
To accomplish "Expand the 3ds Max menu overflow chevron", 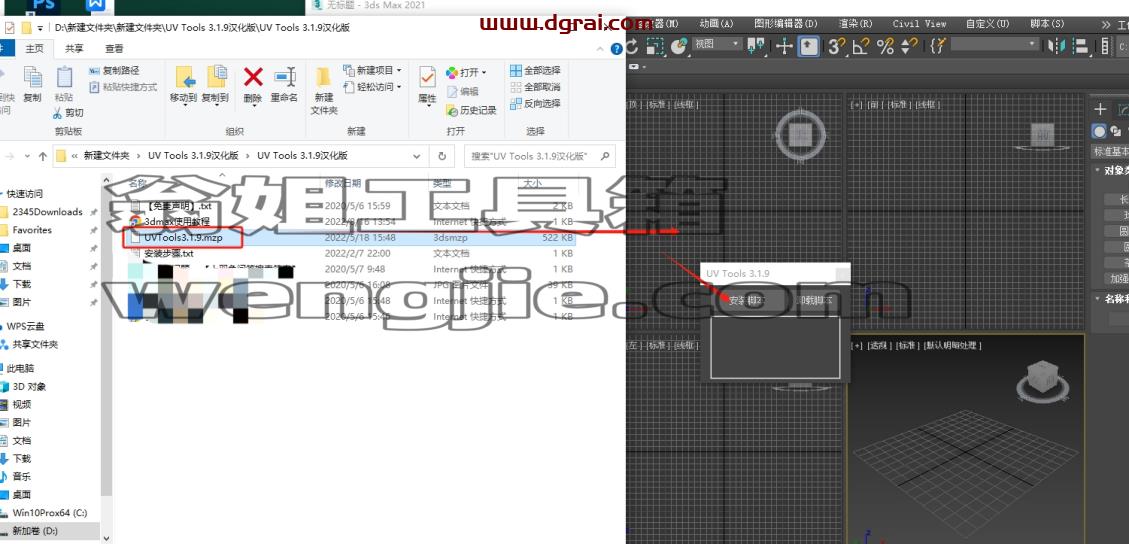I will [1106, 24].
